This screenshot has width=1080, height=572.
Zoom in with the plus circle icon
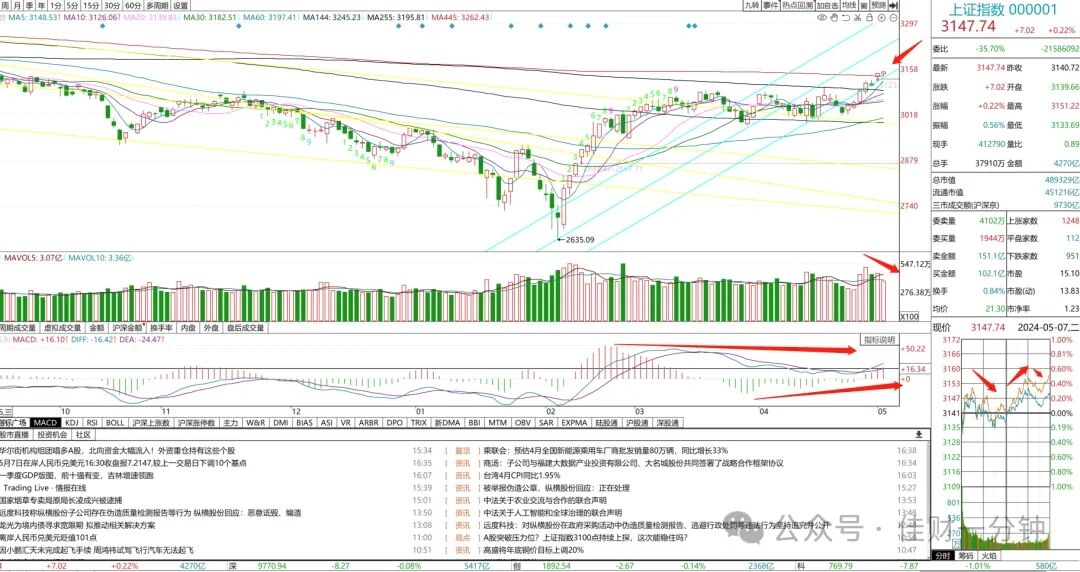tap(882, 18)
